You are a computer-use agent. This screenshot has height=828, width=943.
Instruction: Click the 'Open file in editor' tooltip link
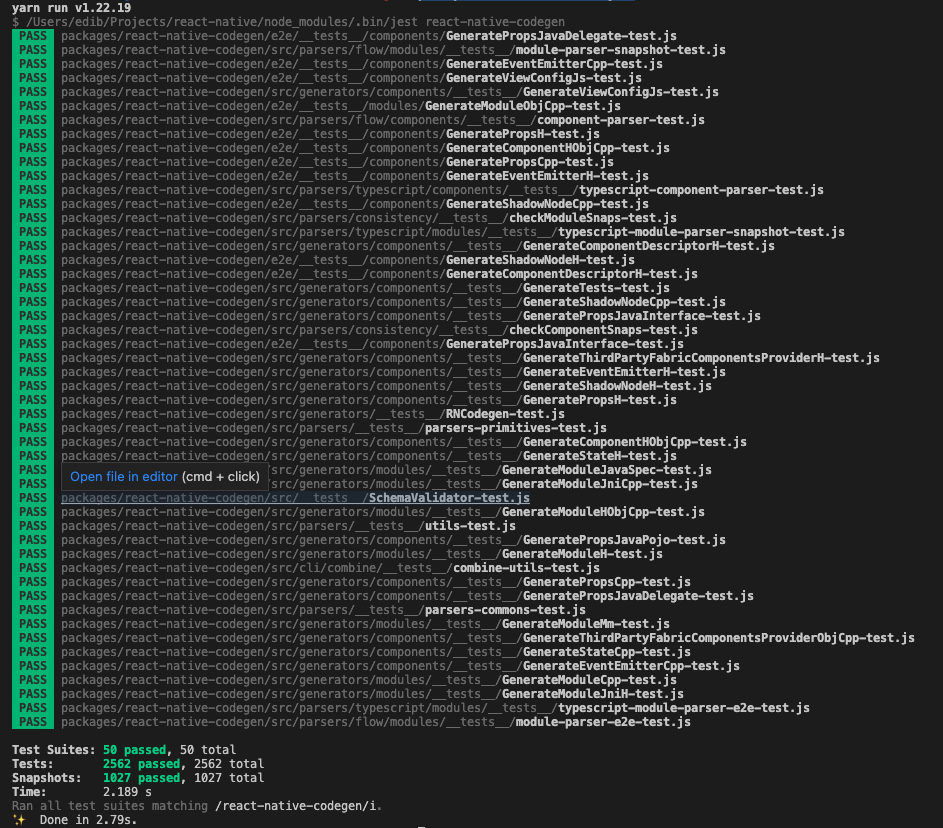(x=124, y=477)
